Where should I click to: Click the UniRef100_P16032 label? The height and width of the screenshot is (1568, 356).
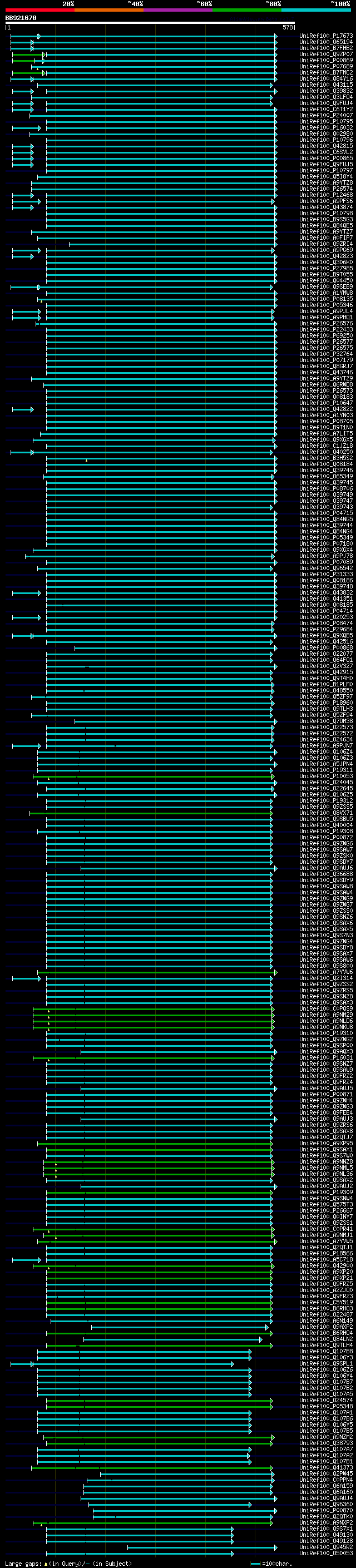[325, 127]
